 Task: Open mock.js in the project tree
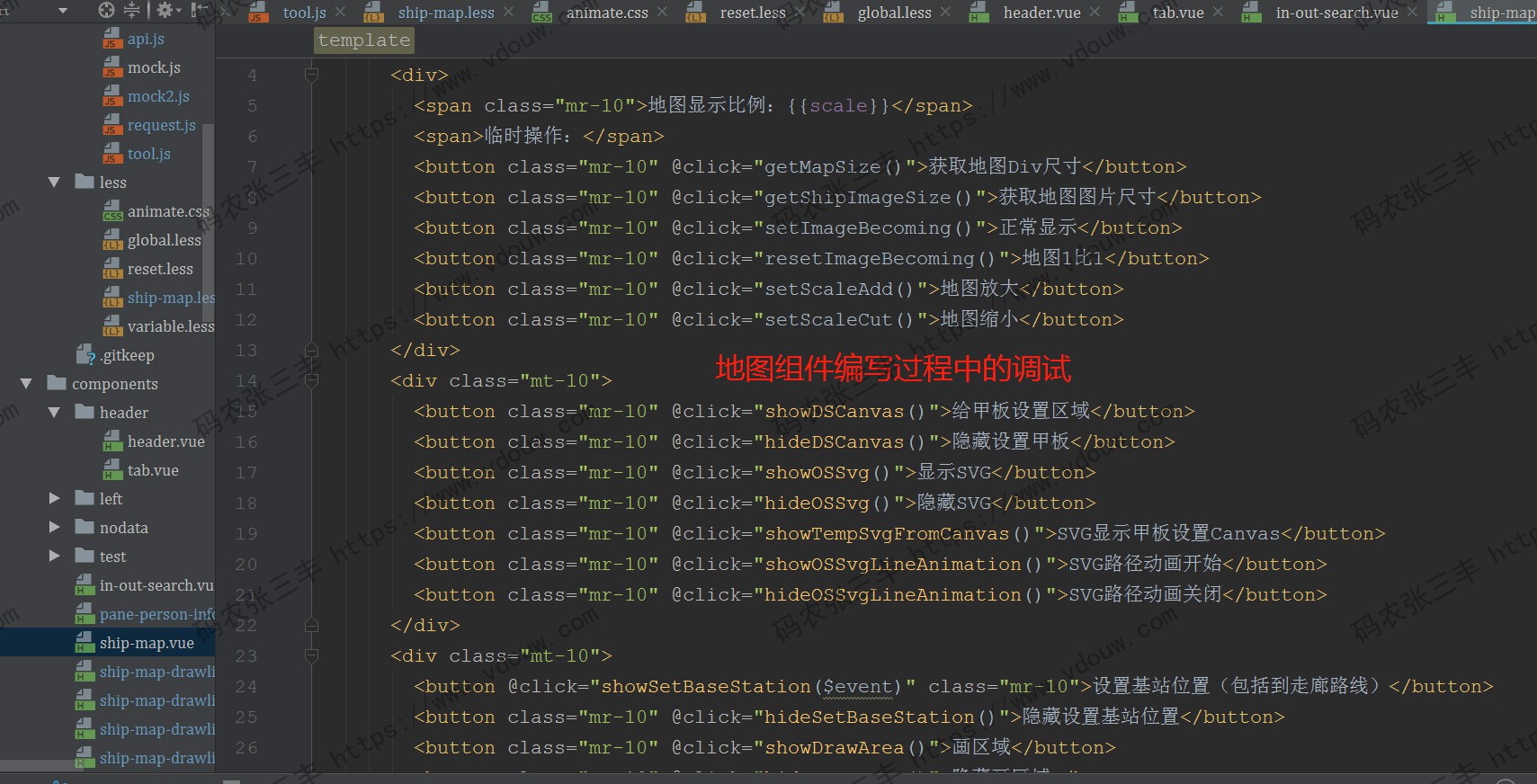tap(153, 67)
